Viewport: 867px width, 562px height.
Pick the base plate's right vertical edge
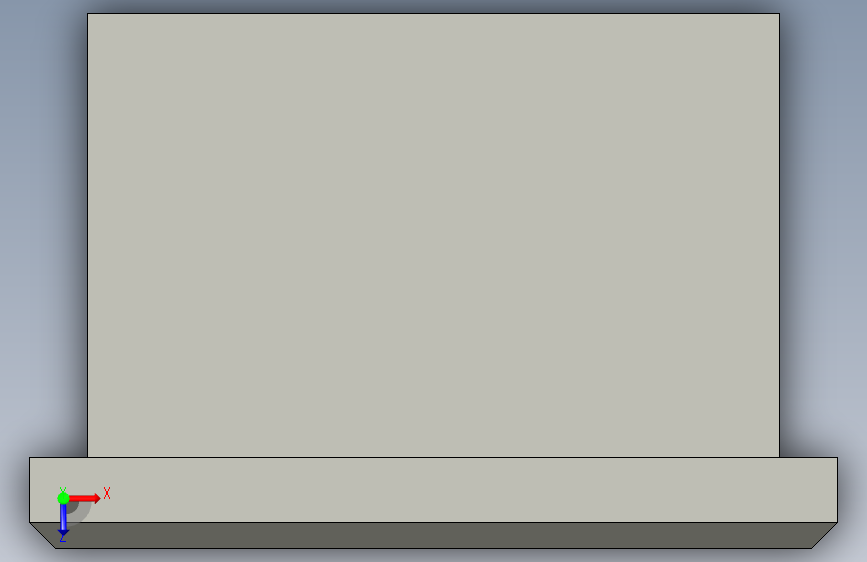838,490
